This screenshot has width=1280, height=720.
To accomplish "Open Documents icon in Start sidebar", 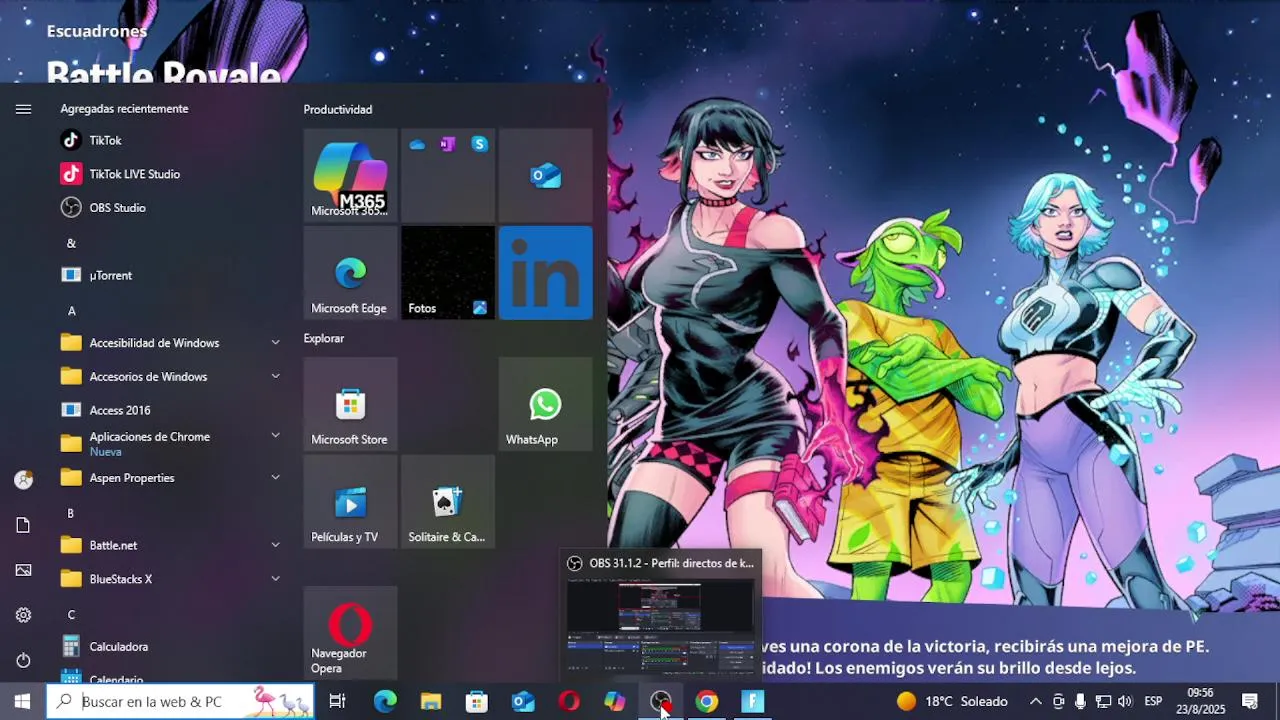I will click(x=23, y=525).
